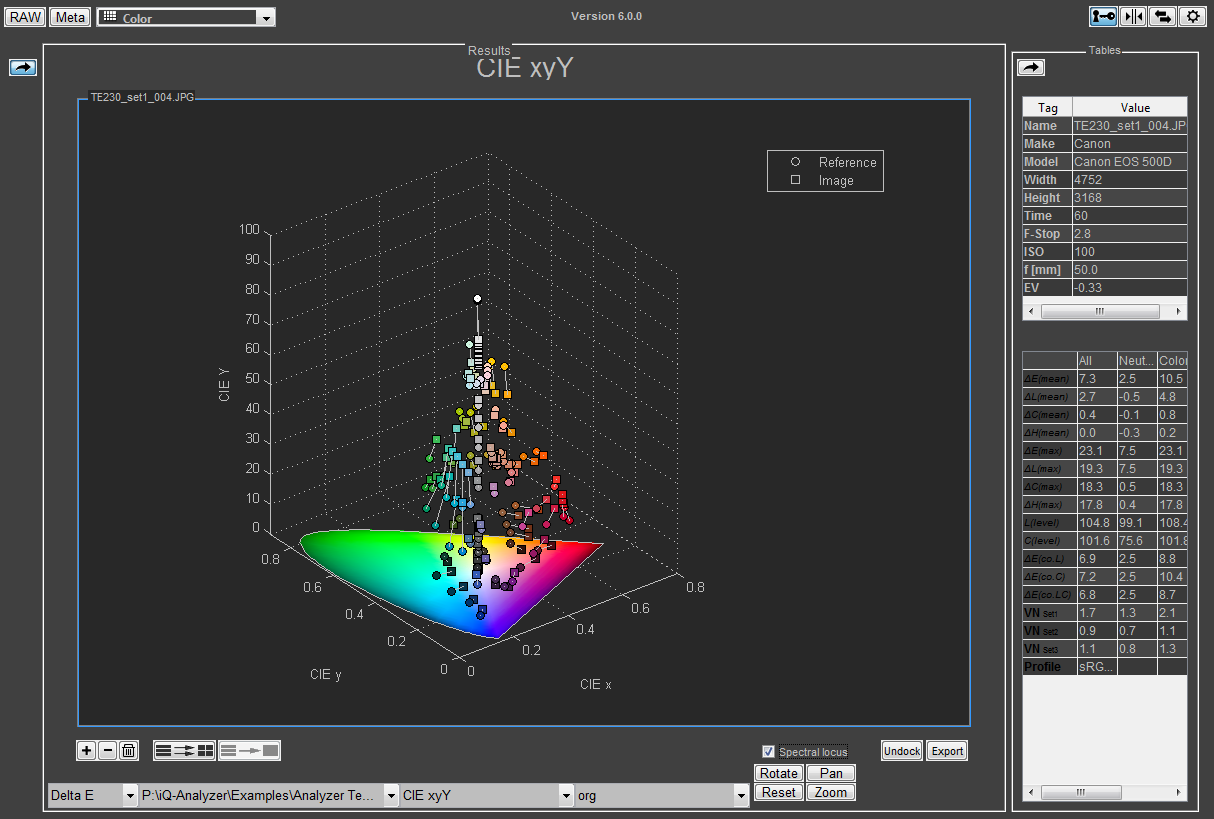Click the trash can icon below the plot
Viewport: 1214px width, 819px height.
[x=128, y=750]
